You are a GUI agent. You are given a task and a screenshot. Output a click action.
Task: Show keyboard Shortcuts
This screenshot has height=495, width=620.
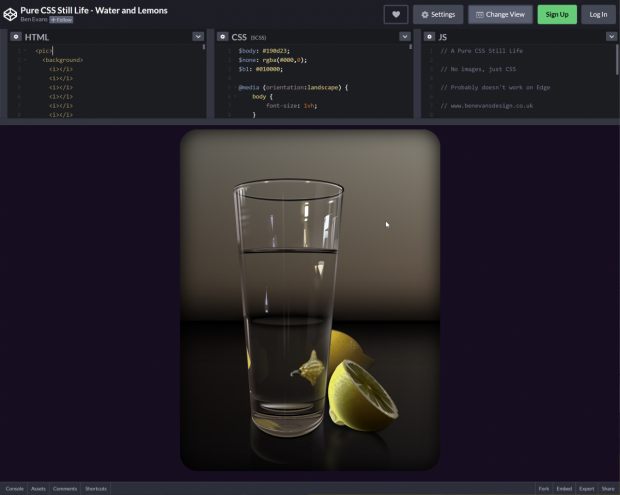point(96,488)
